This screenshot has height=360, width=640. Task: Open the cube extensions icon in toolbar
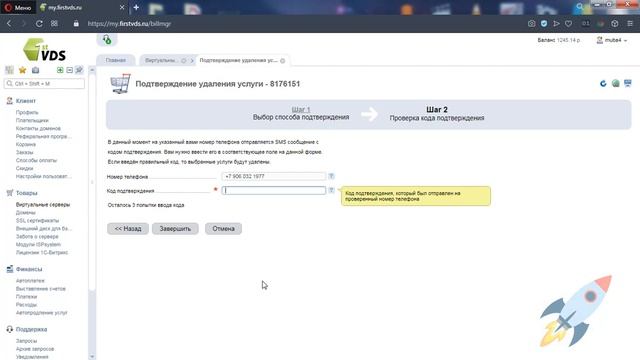(615, 24)
